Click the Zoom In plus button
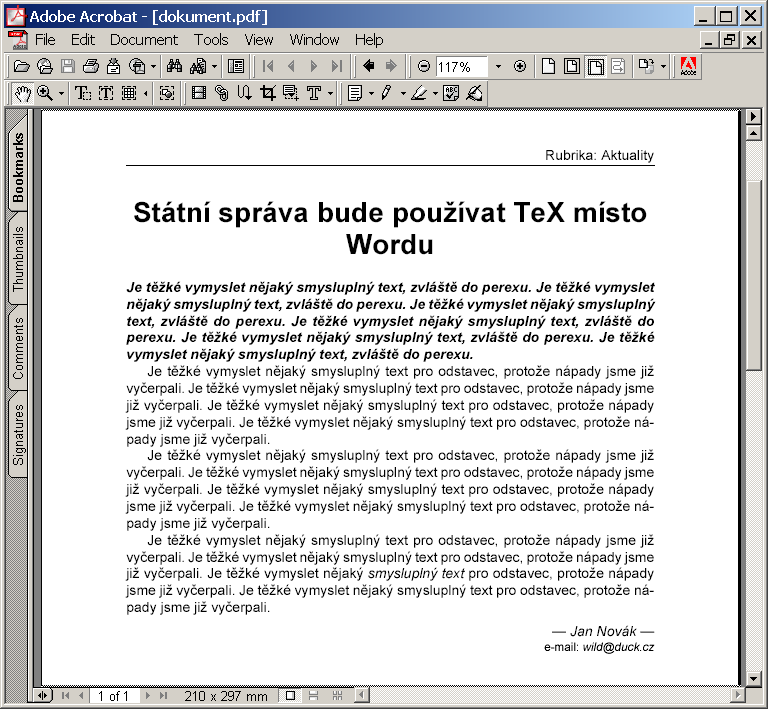Screen dimensions: 768x709 pyautogui.click(x=520, y=66)
